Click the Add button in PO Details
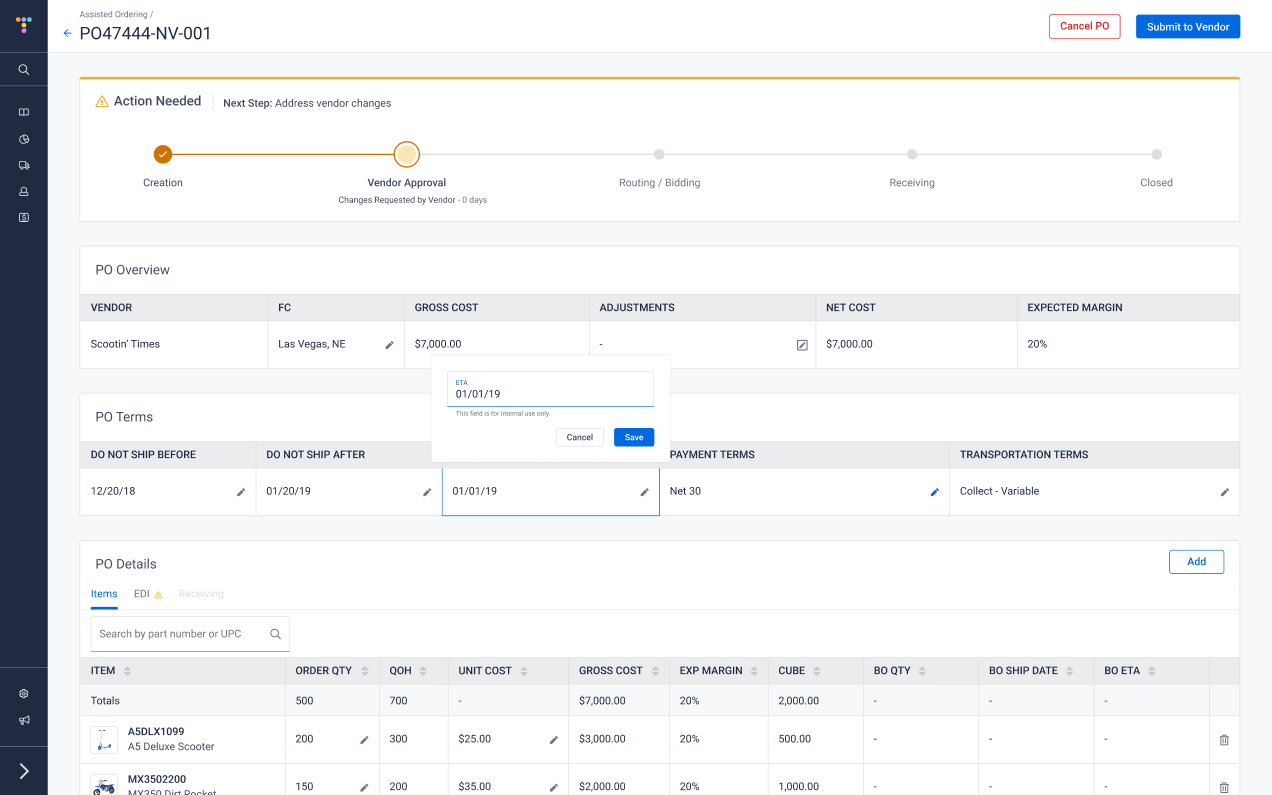Viewport: 1272px width, 795px height. [1196, 562]
